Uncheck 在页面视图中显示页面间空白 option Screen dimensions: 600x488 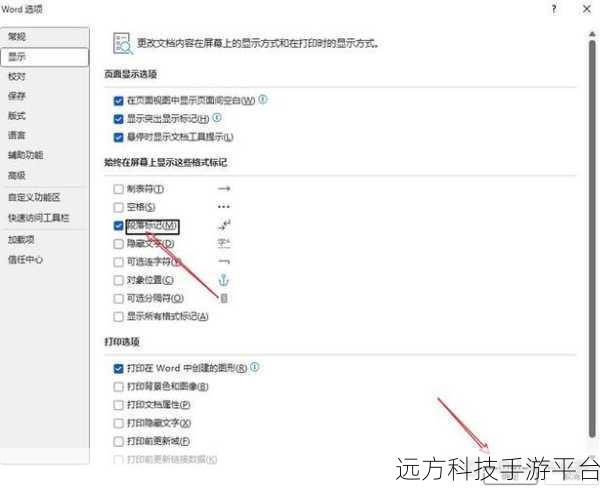point(118,101)
